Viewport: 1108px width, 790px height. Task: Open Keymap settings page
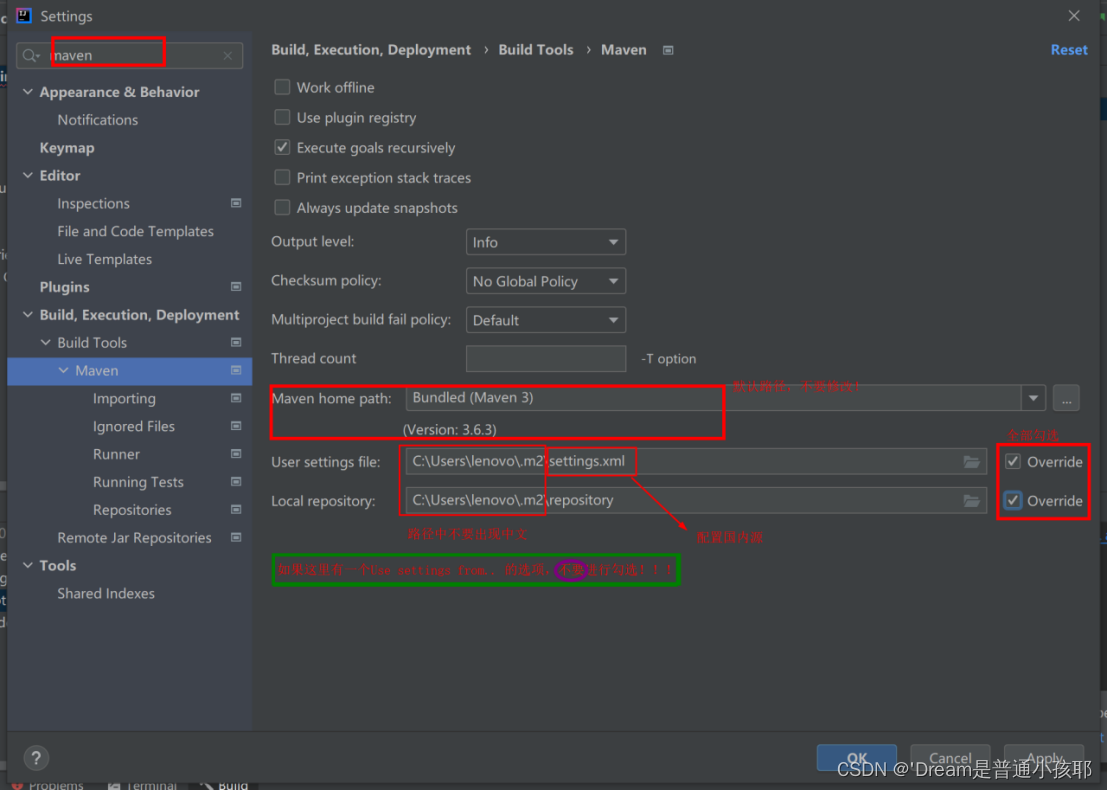(x=67, y=148)
